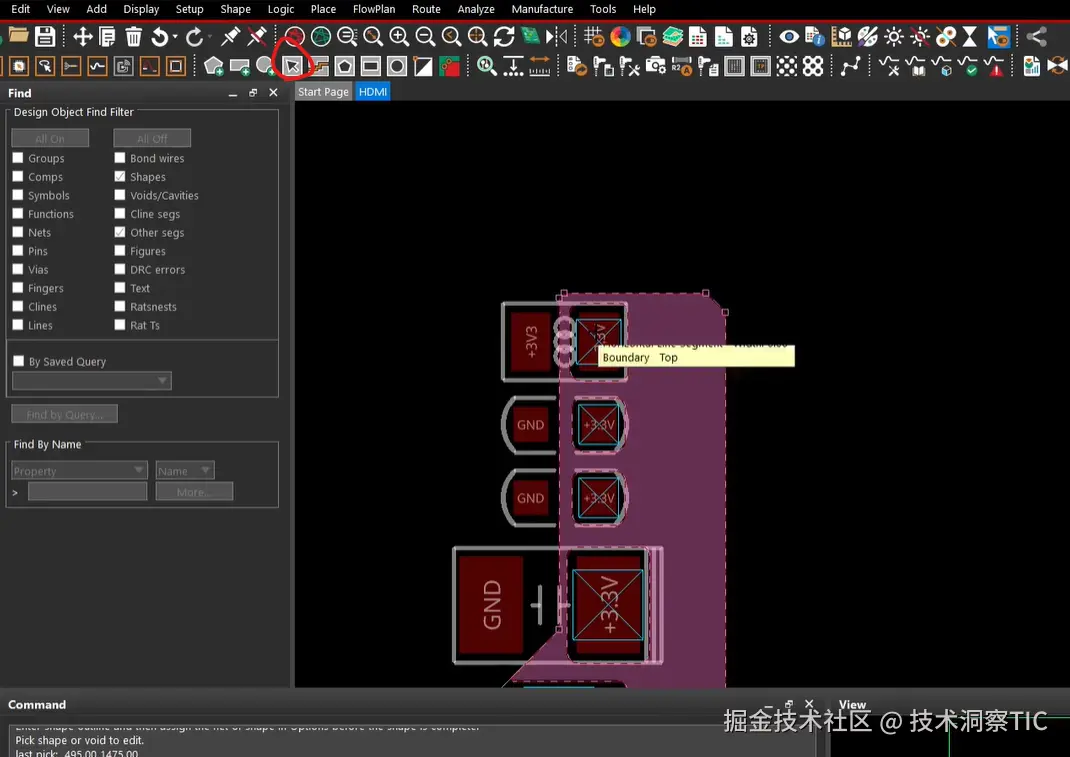Select the Shape Void Polygon icon

pyautogui.click(x=345, y=66)
